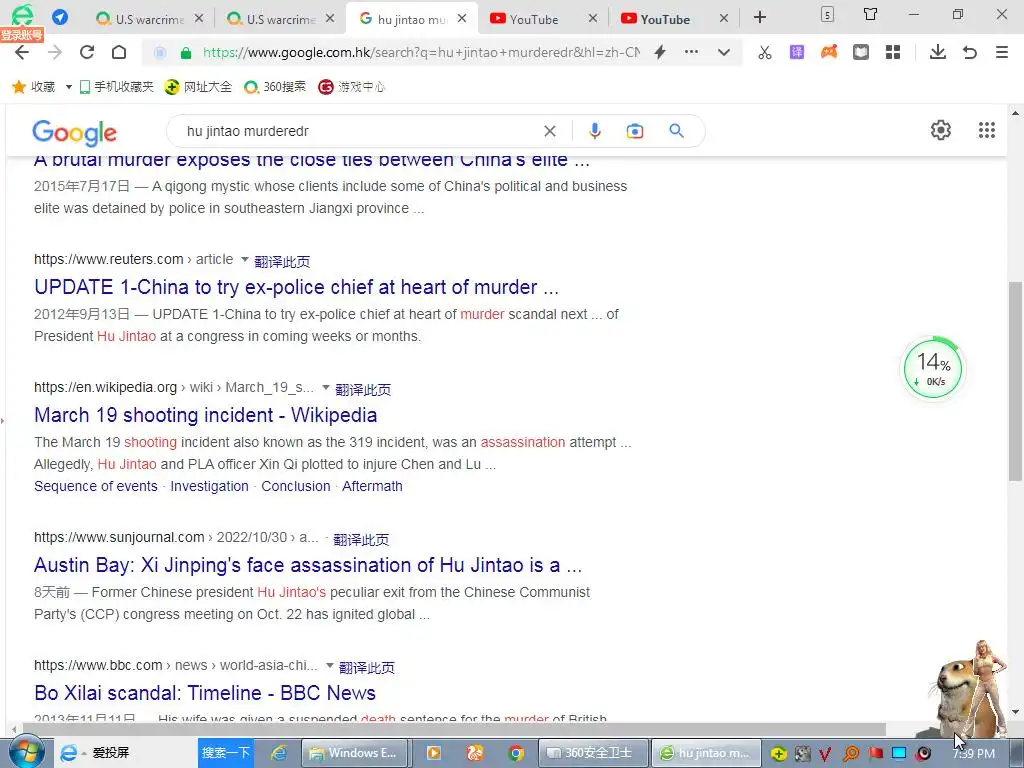Viewport: 1024px width, 768px height.
Task: Open 网址大全 bookmark
Action: point(198,87)
